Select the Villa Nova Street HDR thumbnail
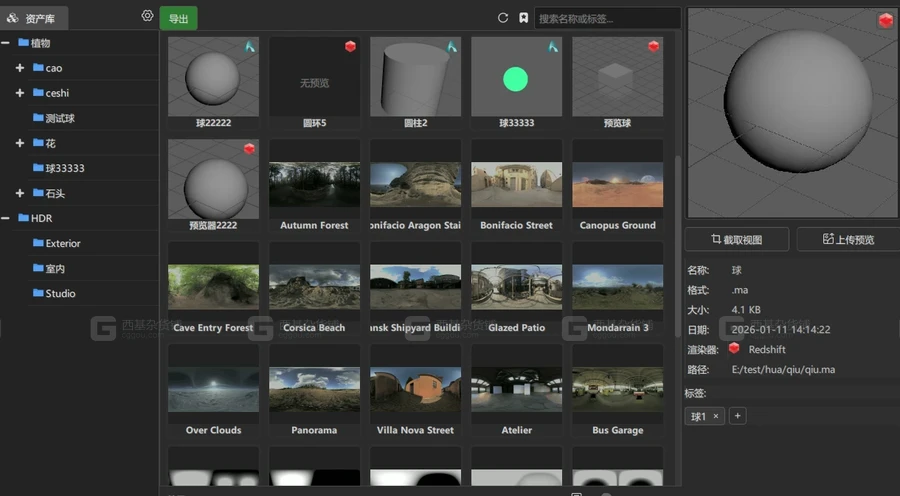The width and height of the screenshot is (900, 496). point(416,389)
